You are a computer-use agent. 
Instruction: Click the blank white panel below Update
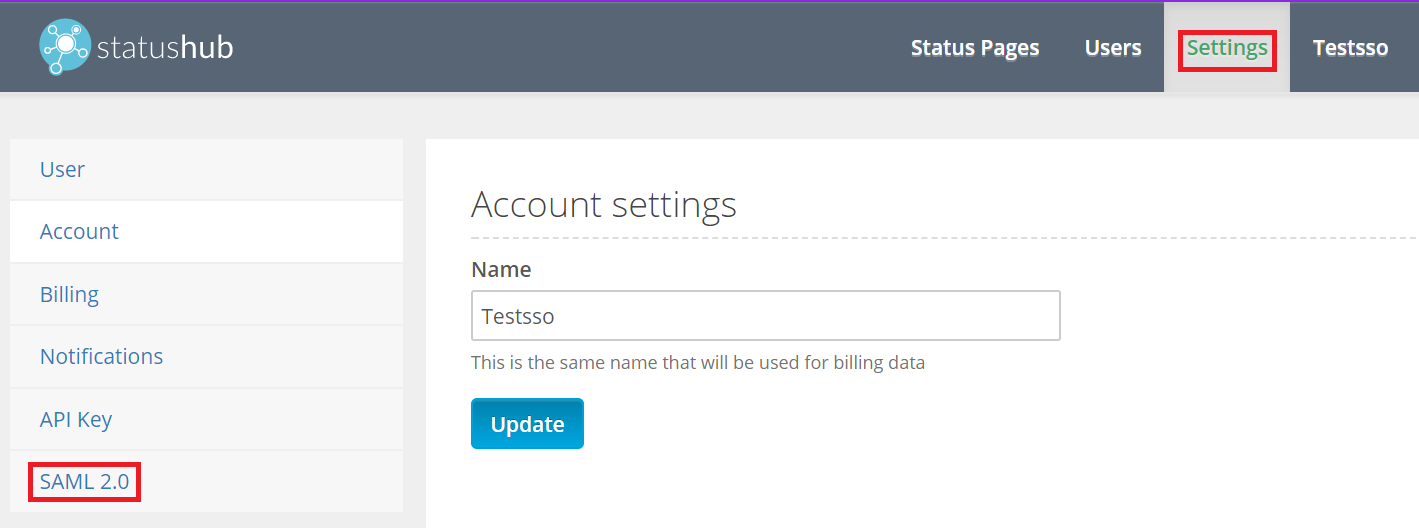click(x=900, y=490)
